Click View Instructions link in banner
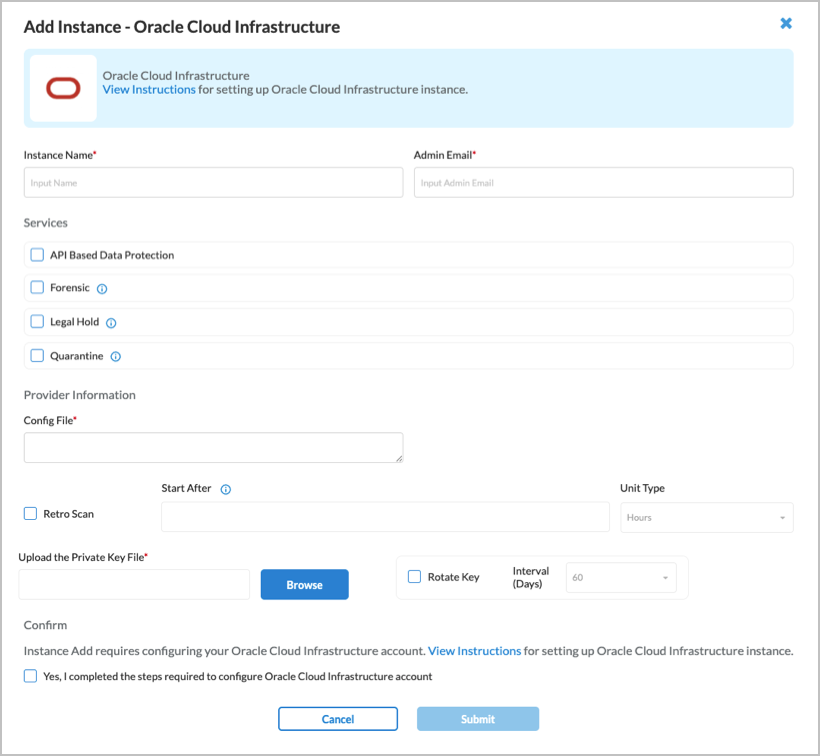Viewport: 820px width, 756px height. click(149, 89)
